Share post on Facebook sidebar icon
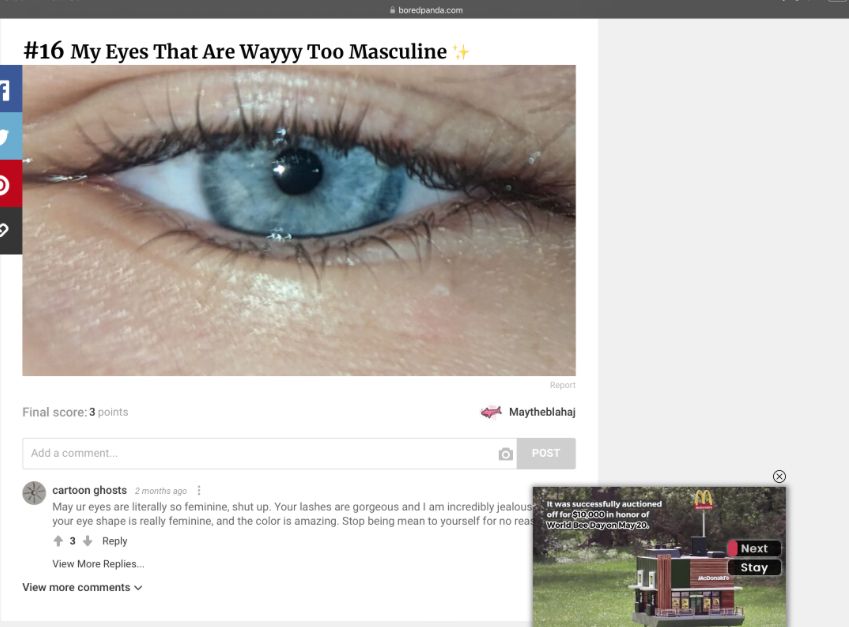 10,89
